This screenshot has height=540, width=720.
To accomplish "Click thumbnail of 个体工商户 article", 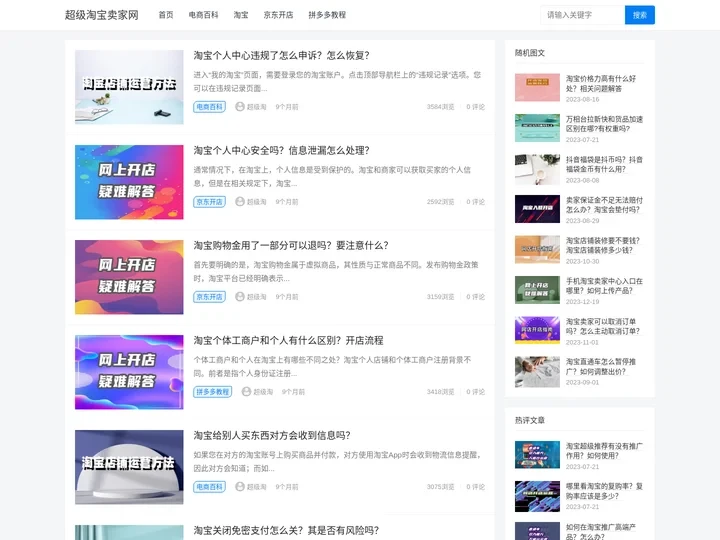I will tap(129, 372).
